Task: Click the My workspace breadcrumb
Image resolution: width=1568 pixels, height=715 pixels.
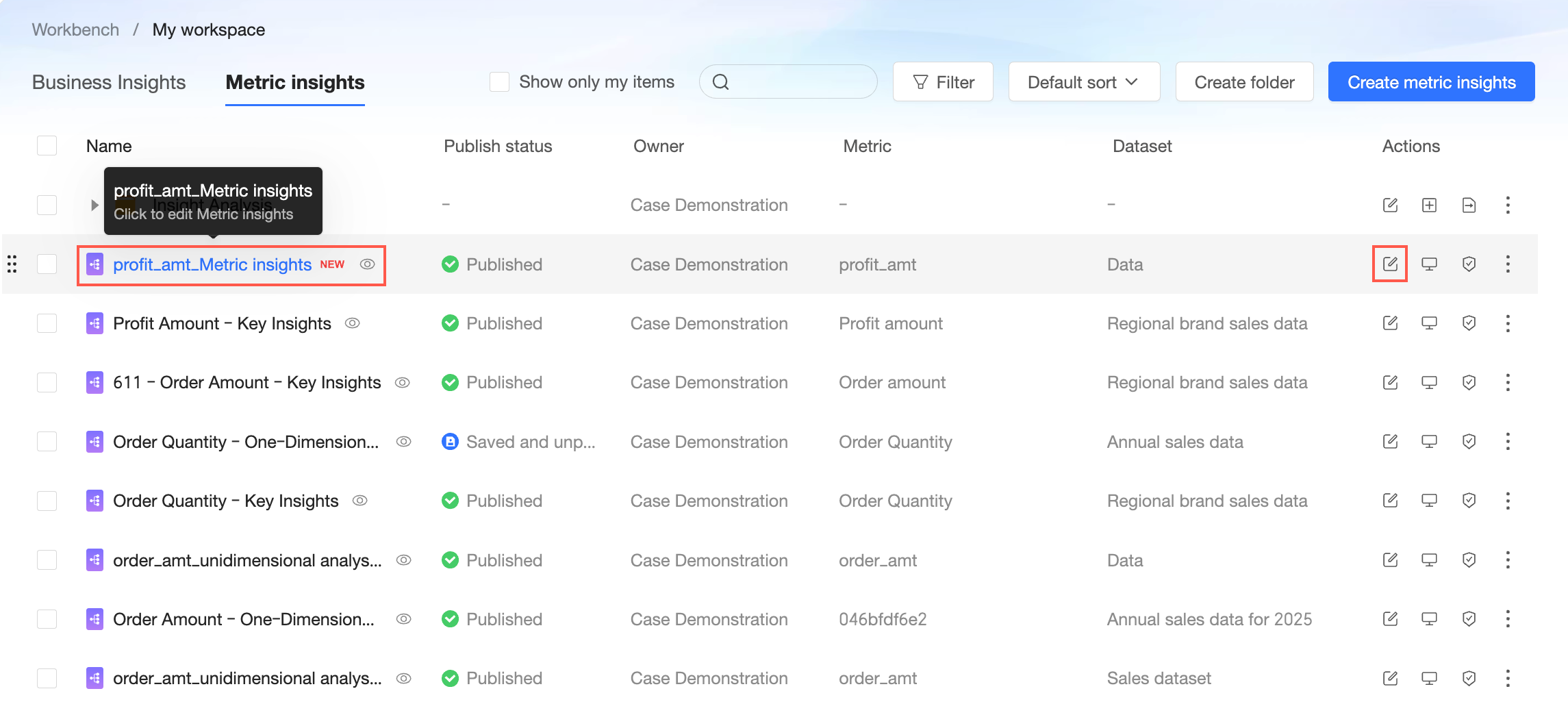Action: click(209, 29)
